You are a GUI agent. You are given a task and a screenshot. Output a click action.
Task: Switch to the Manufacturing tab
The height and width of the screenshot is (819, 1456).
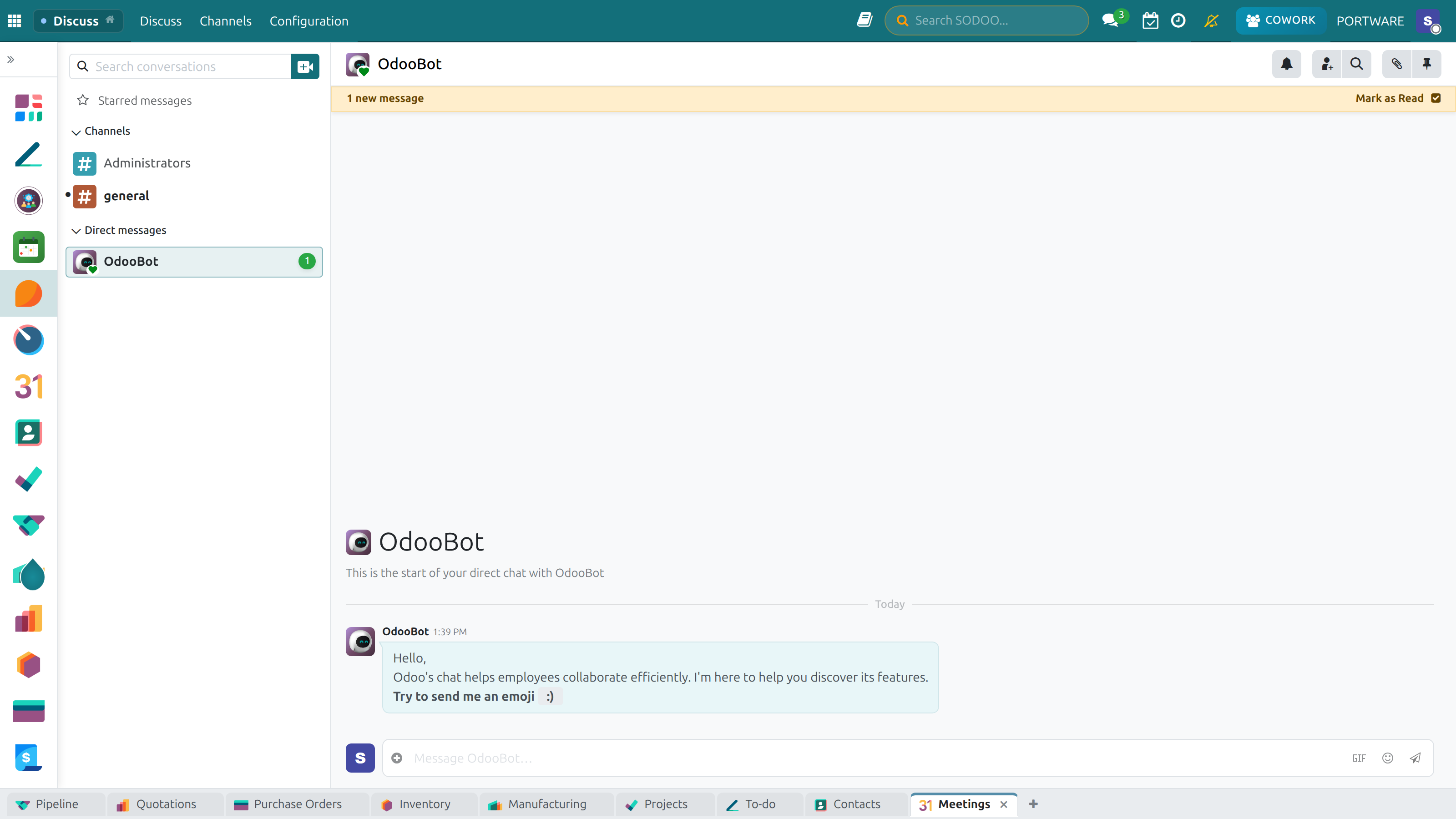(x=546, y=804)
